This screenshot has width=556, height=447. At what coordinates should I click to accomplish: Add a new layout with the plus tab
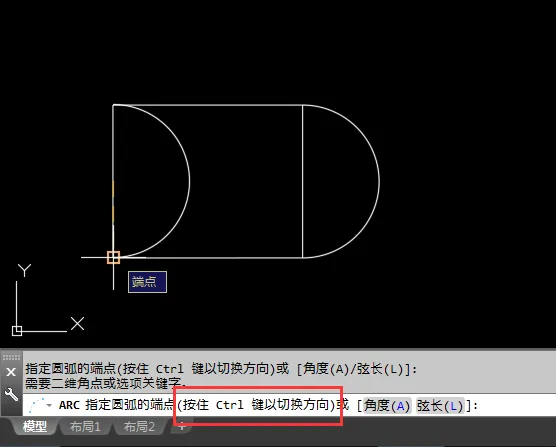coord(182,427)
